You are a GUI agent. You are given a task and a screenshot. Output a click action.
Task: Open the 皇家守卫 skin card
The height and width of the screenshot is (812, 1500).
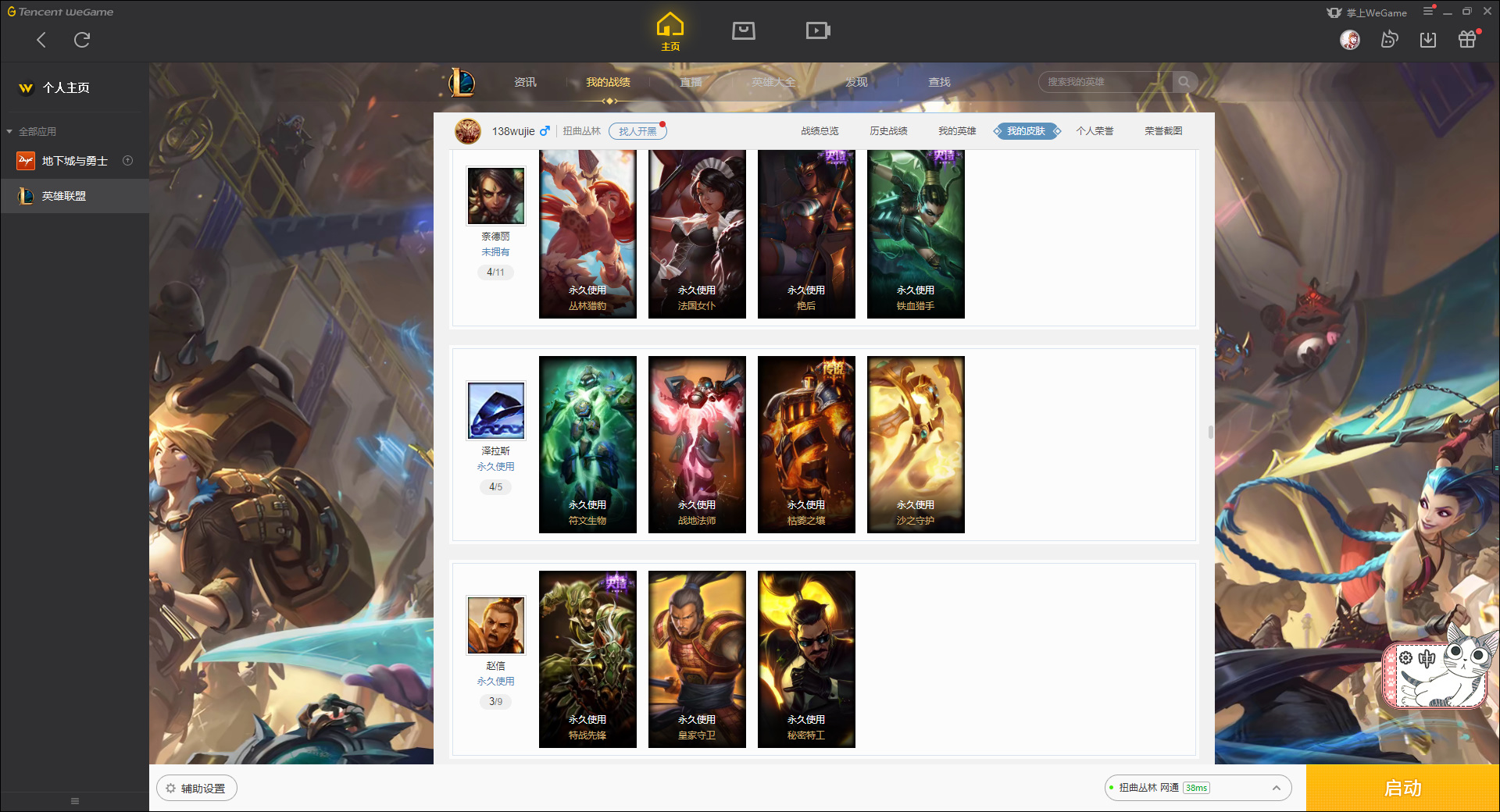(x=697, y=660)
